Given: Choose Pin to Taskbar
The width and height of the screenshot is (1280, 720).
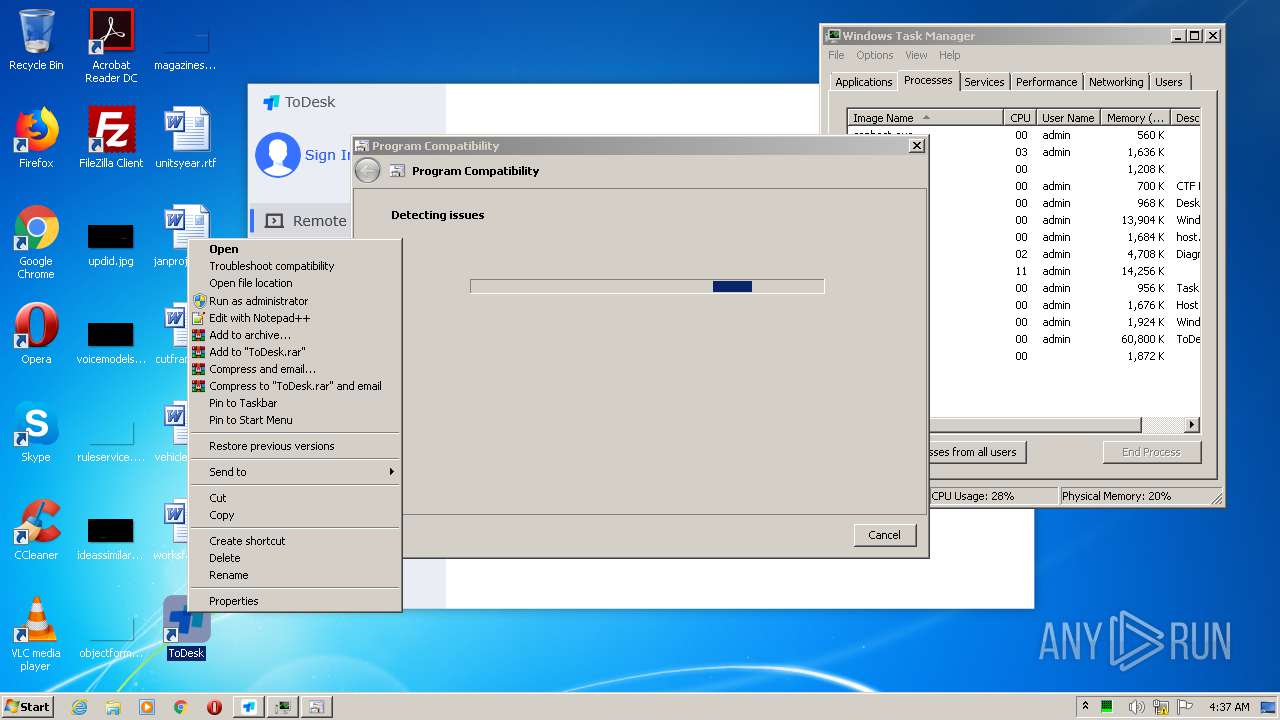Looking at the screenshot, I should pyautogui.click(x=295, y=403).
